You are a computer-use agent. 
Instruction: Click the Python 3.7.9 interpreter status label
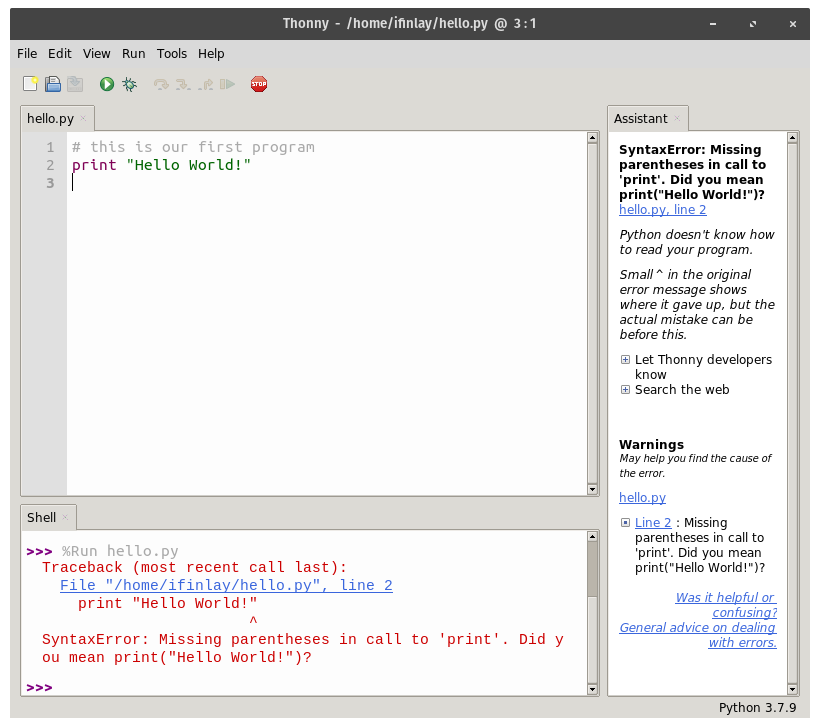(757, 708)
